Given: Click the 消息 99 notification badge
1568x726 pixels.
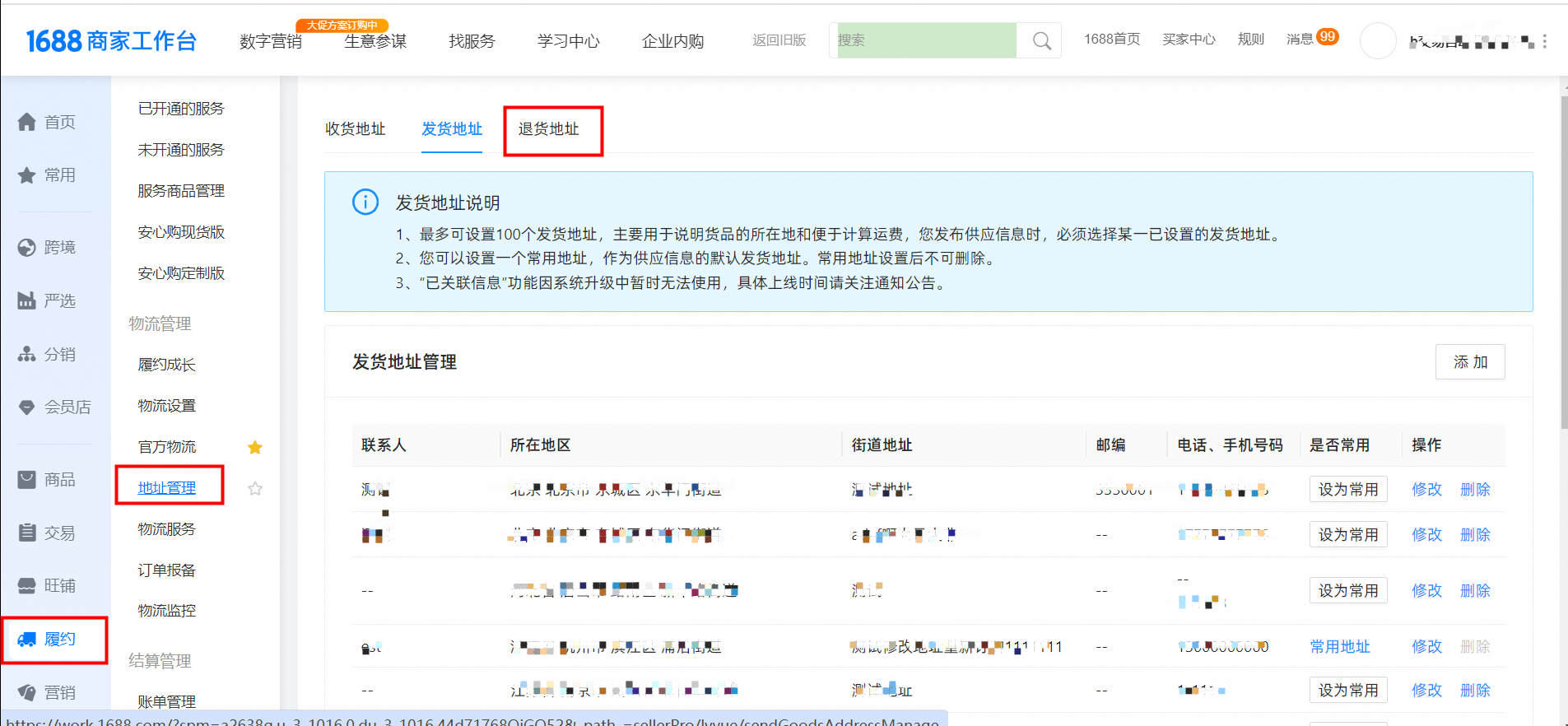Looking at the screenshot, I should point(1327,37).
